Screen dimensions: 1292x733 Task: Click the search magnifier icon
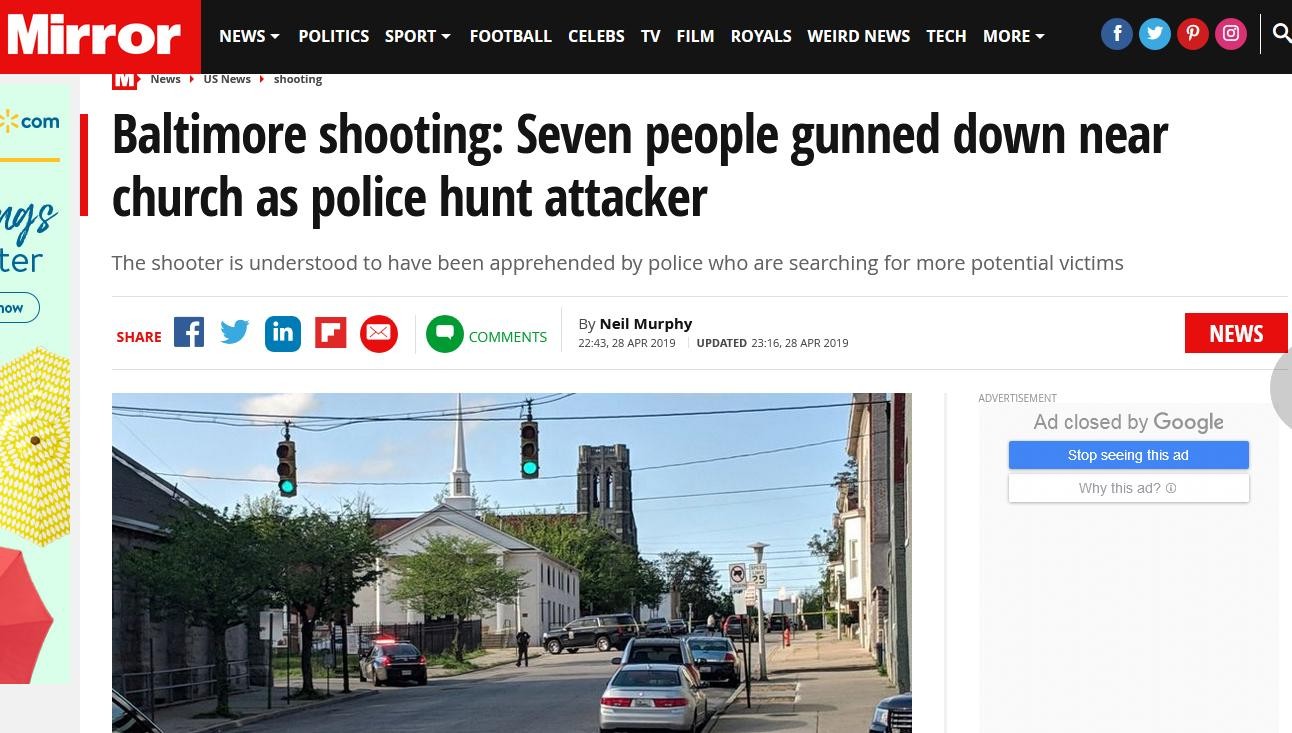[x=1281, y=35]
